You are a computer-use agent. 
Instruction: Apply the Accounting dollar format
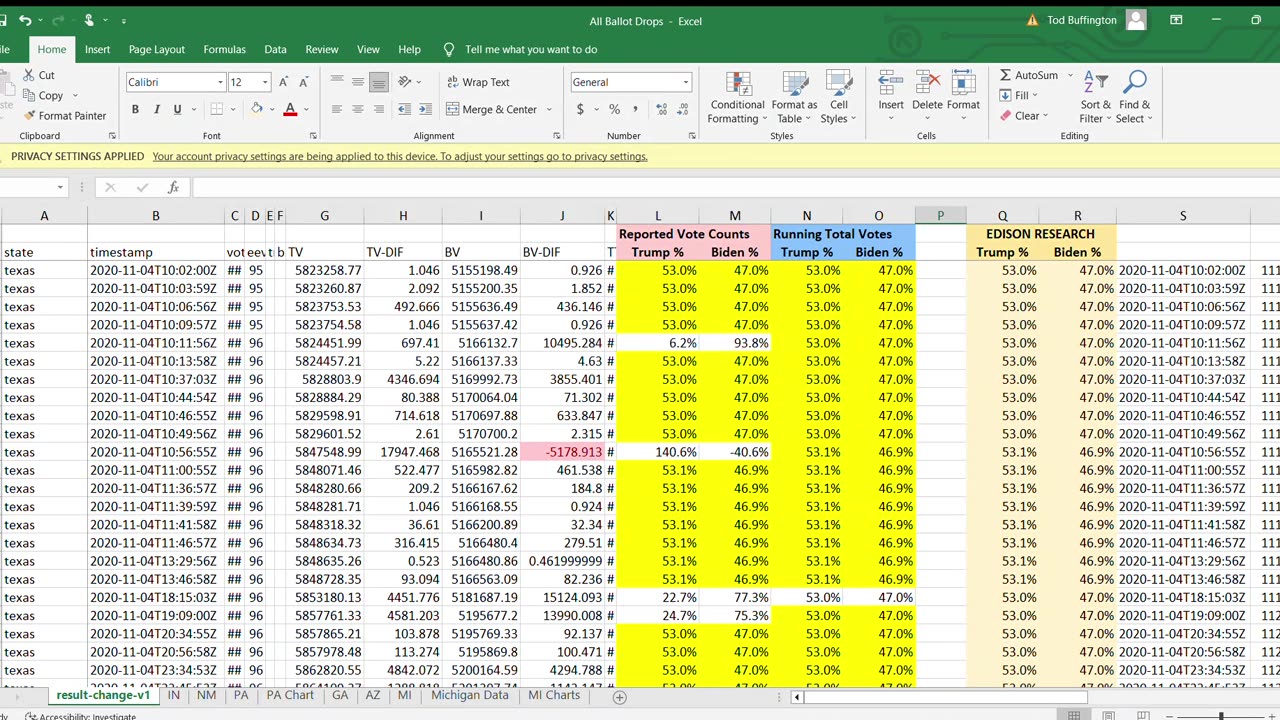pos(580,109)
